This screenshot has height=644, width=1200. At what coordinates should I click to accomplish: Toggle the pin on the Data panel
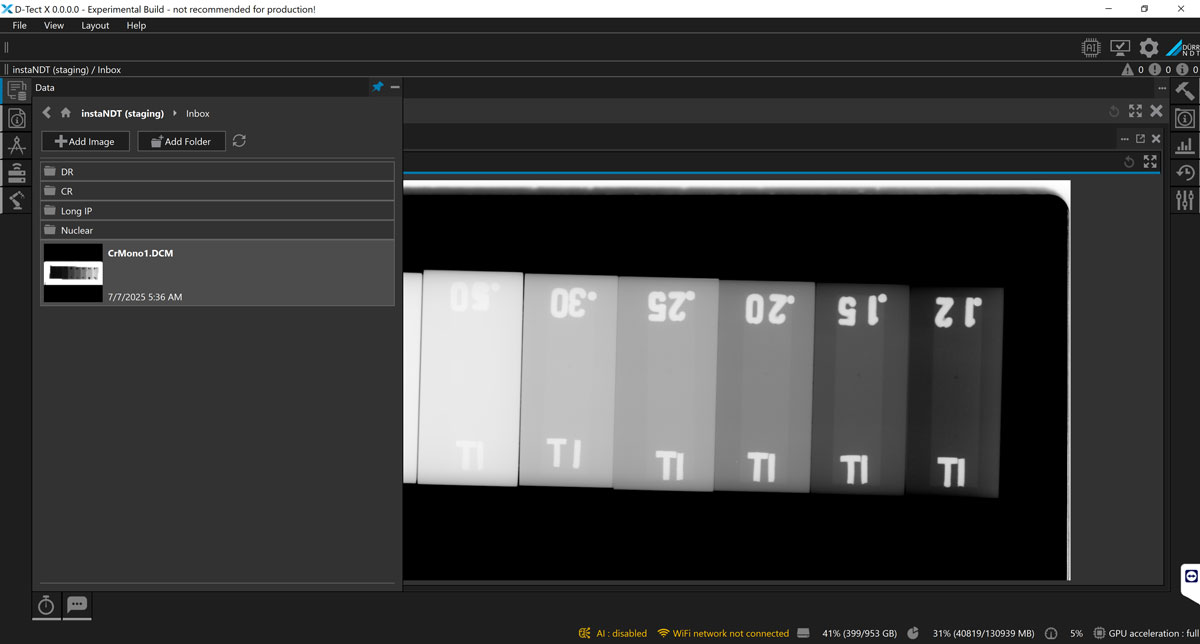click(377, 87)
